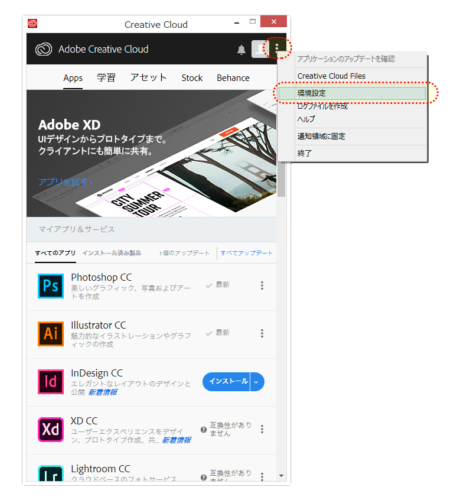454x500 pixels.
Task: Click the XD CC Xd app icon
Action: coord(51,429)
